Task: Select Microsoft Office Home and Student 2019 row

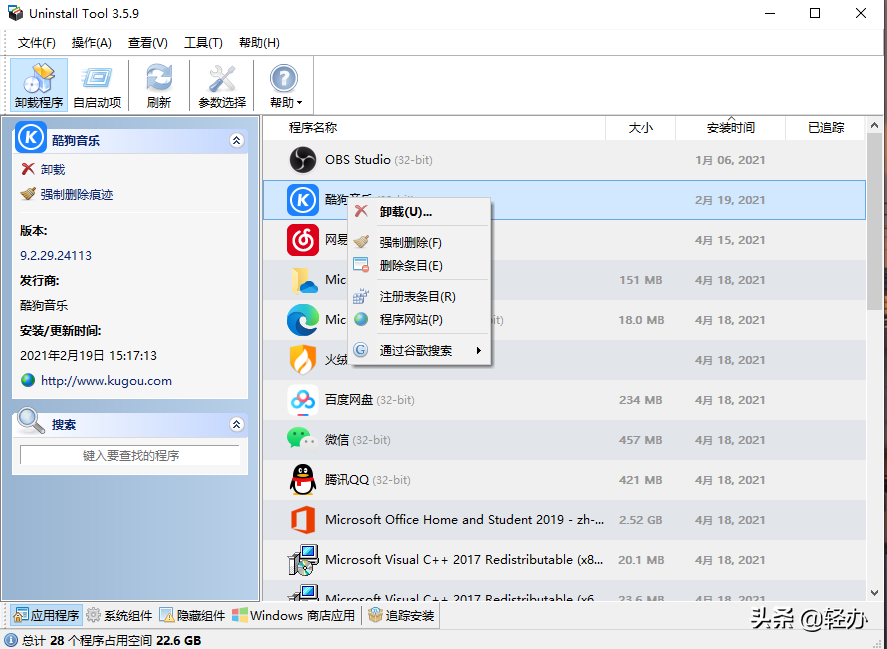Action: tap(564, 520)
